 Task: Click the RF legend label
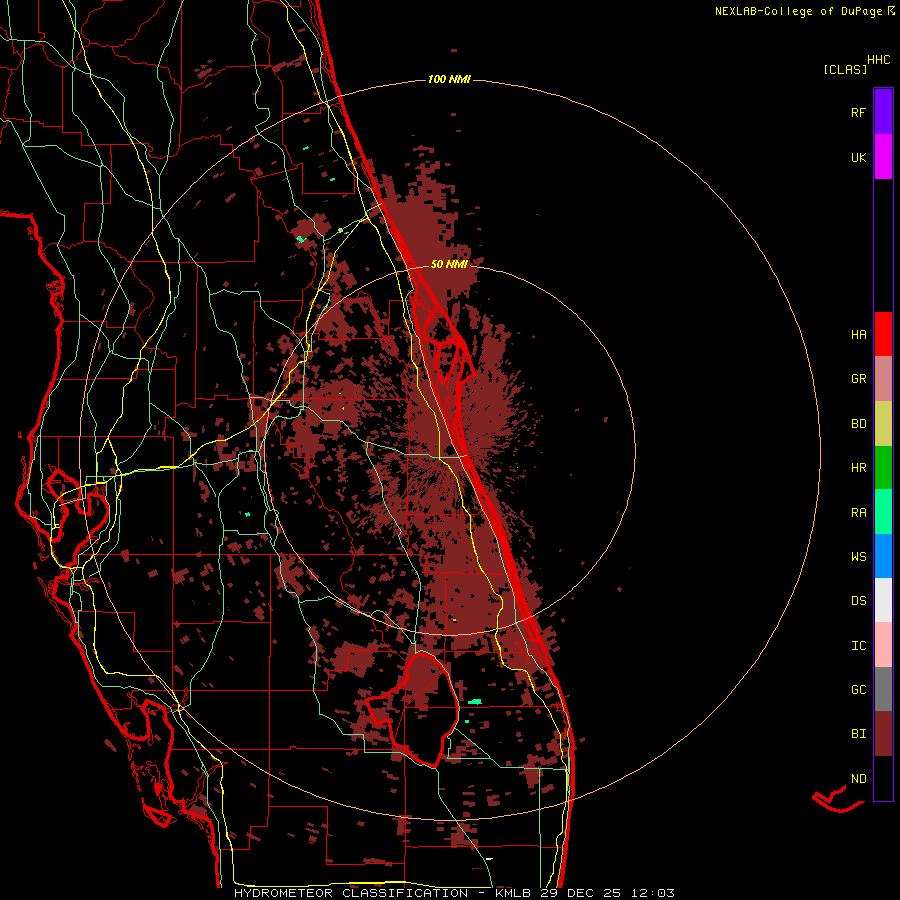pyautogui.click(x=858, y=112)
